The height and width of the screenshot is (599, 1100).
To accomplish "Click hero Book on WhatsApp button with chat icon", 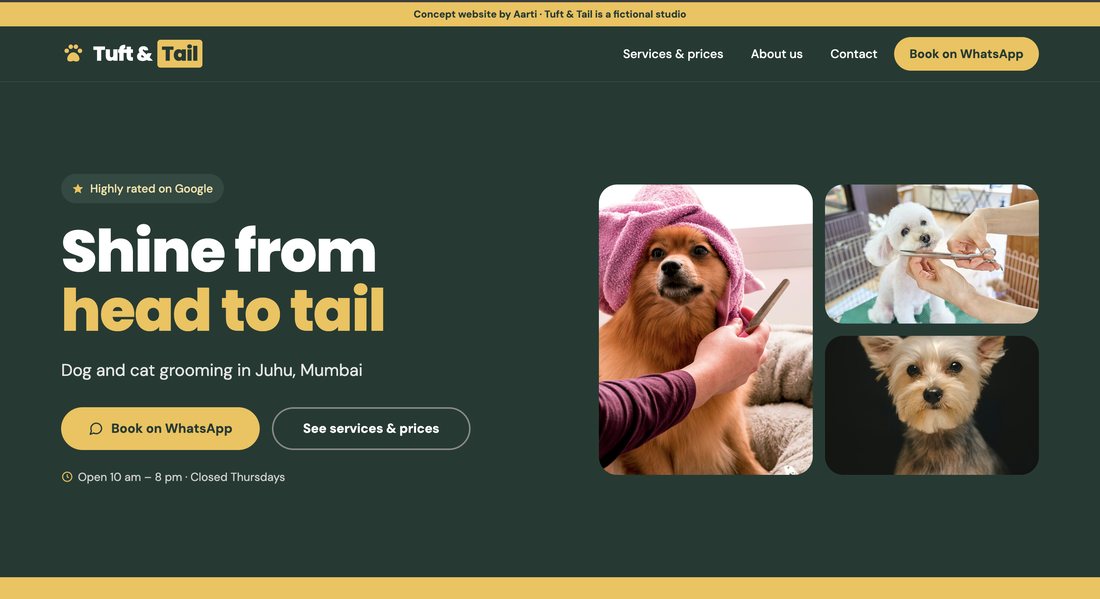I will pyautogui.click(x=160, y=429).
